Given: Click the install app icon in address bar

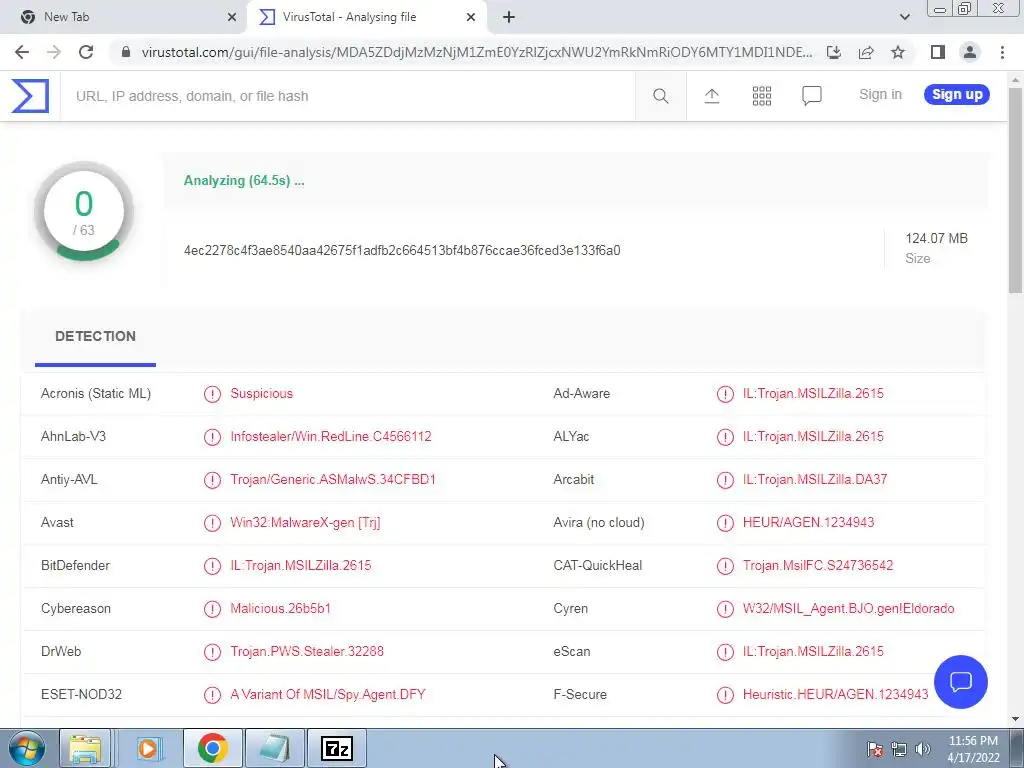Looking at the screenshot, I should (834, 52).
